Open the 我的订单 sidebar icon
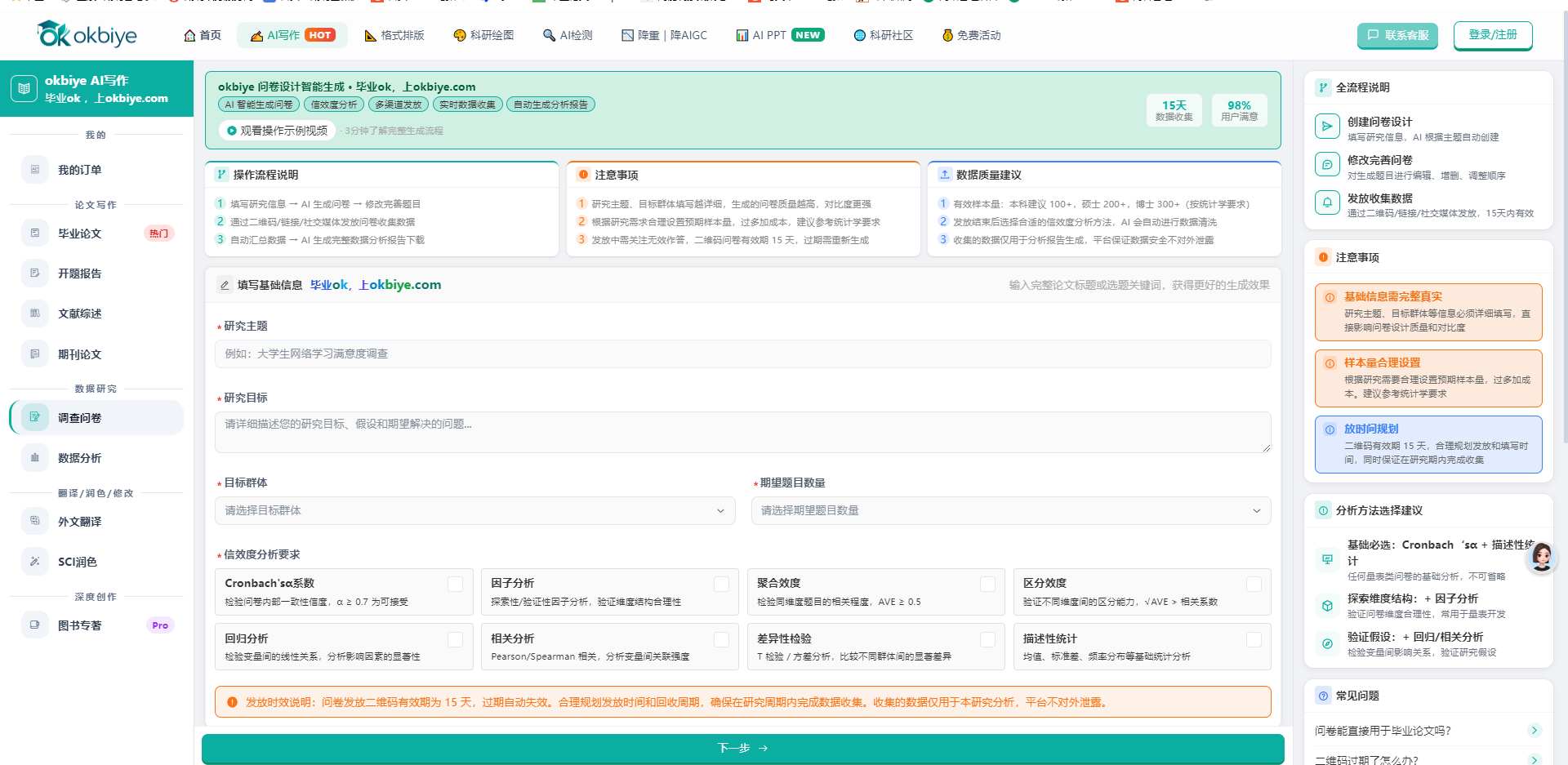 coord(34,170)
